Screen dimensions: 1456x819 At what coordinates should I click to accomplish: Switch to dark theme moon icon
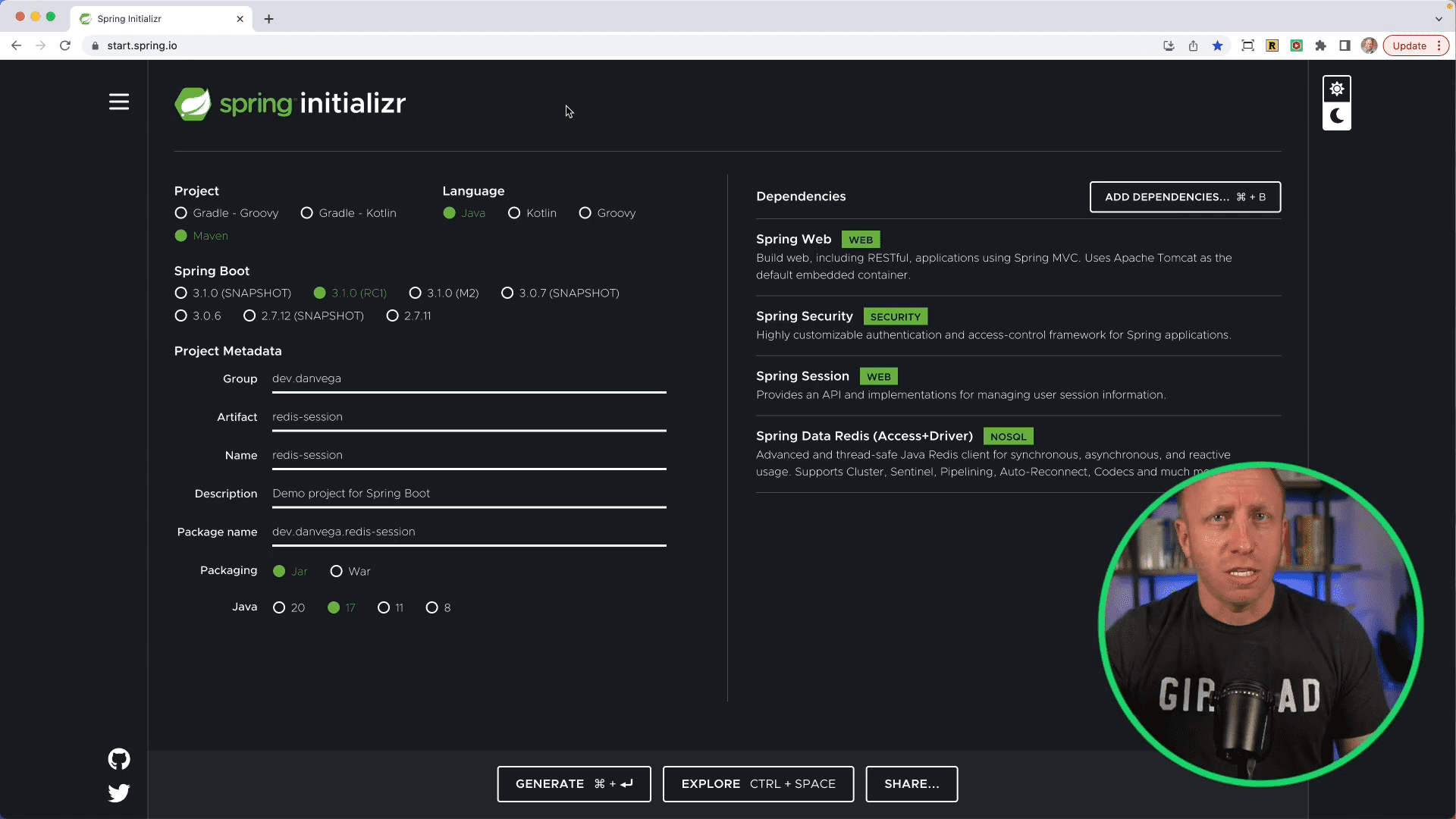tap(1336, 116)
